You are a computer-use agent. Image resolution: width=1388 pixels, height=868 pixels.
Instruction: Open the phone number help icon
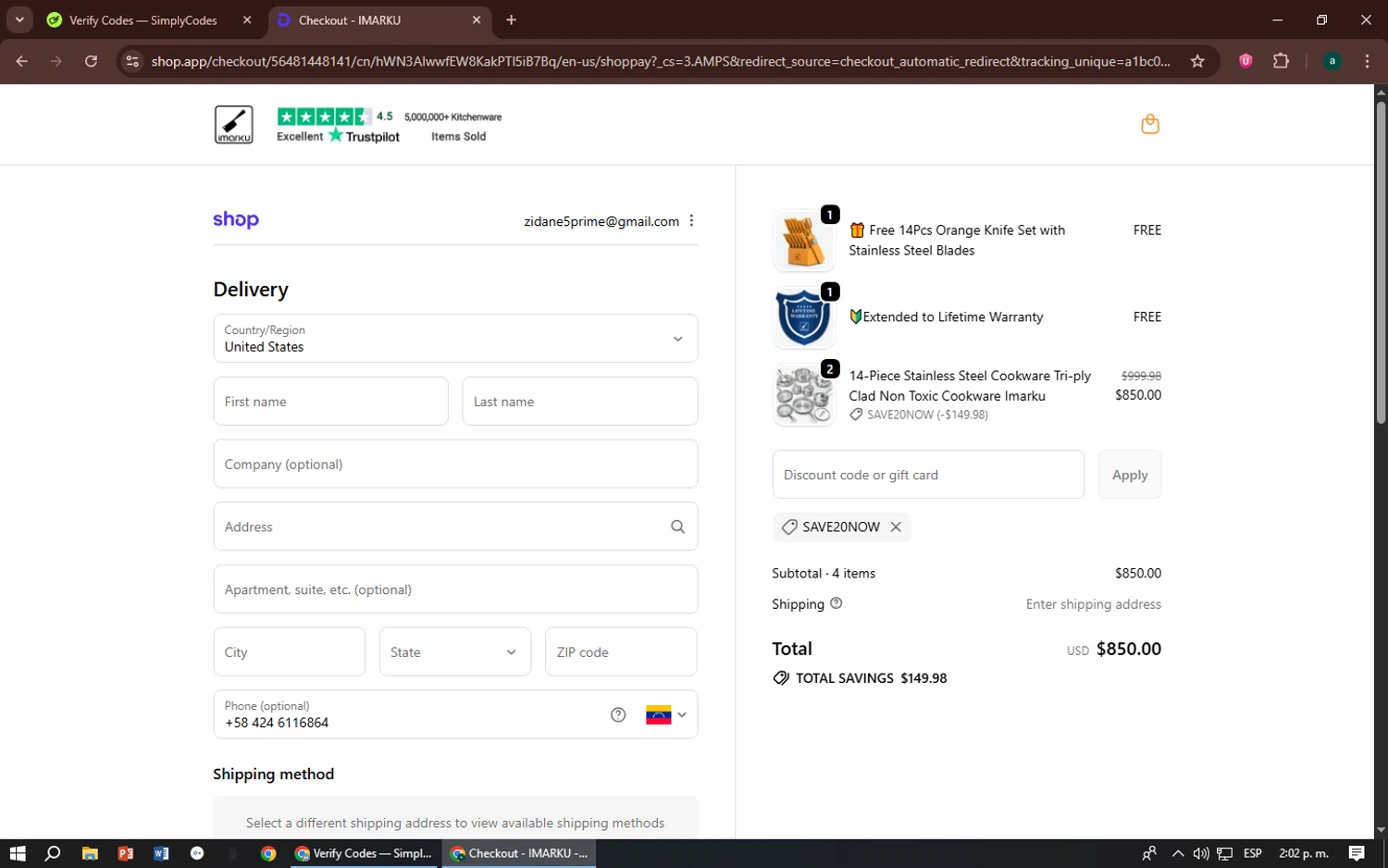pos(618,714)
